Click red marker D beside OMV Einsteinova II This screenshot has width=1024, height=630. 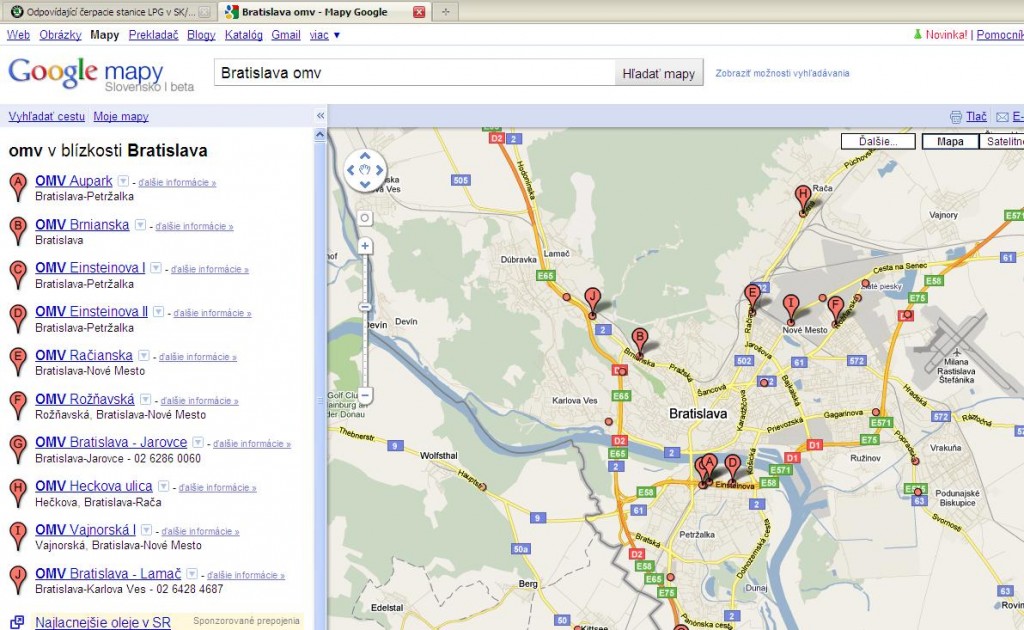[x=18, y=317]
